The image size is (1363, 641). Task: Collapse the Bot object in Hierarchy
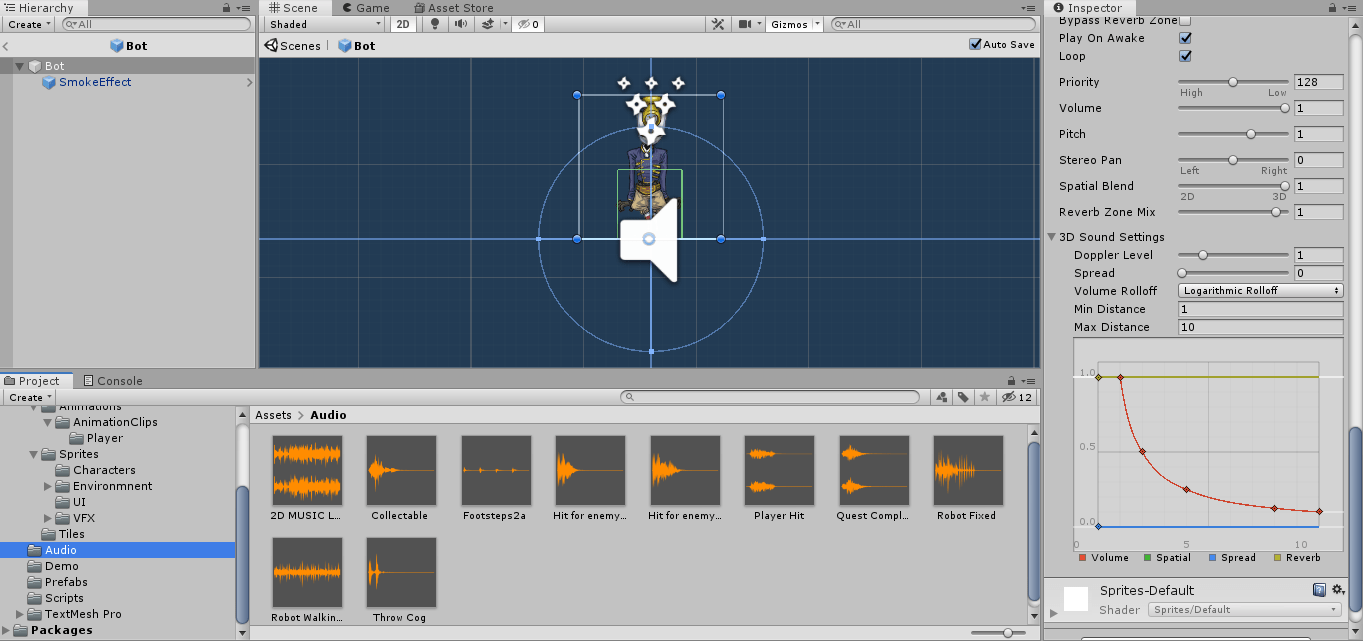[19, 66]
